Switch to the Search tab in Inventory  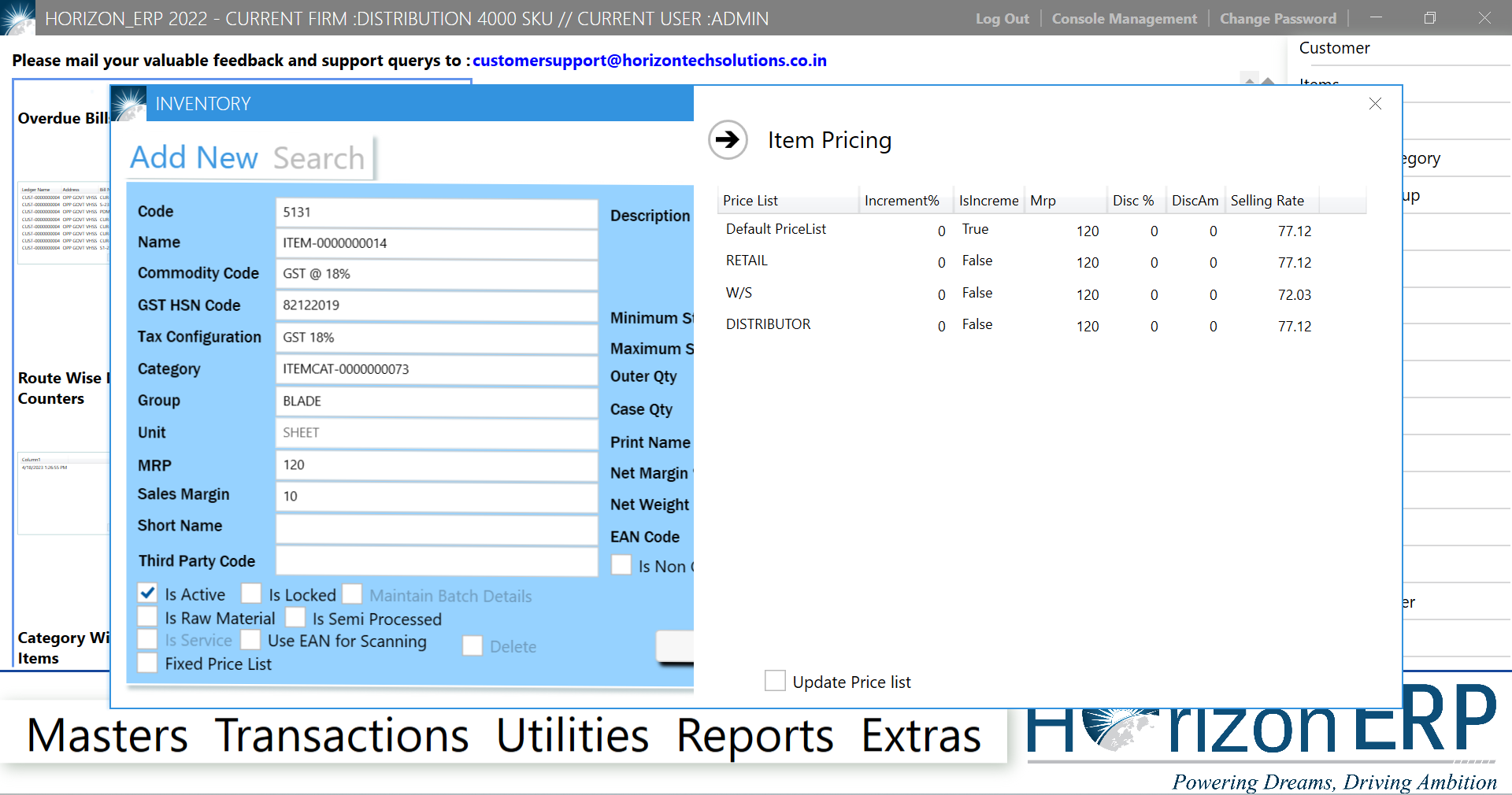coord(318,157)
